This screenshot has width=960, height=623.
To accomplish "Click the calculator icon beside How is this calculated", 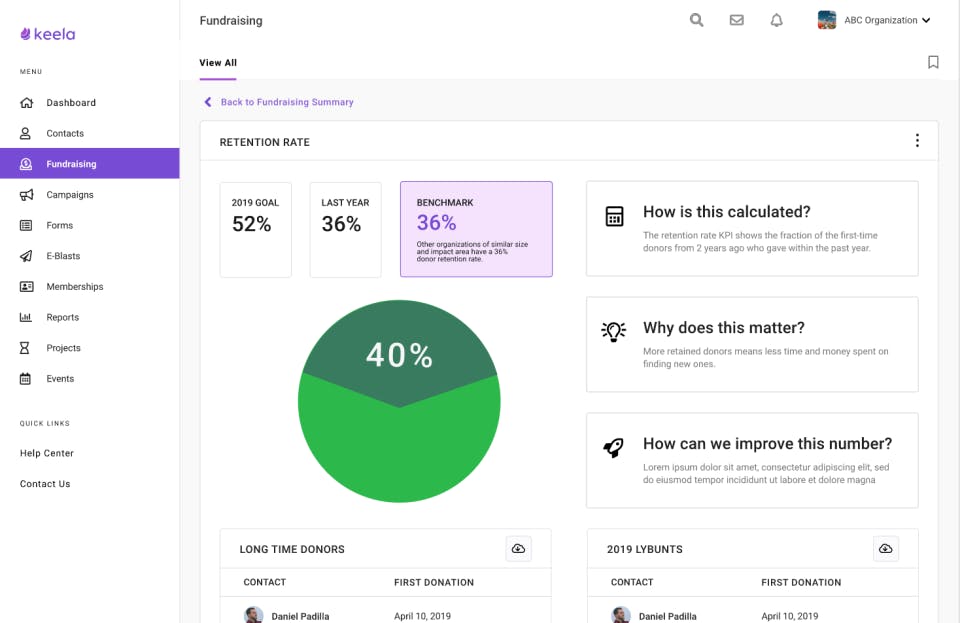I will click(x=614, y=216).
